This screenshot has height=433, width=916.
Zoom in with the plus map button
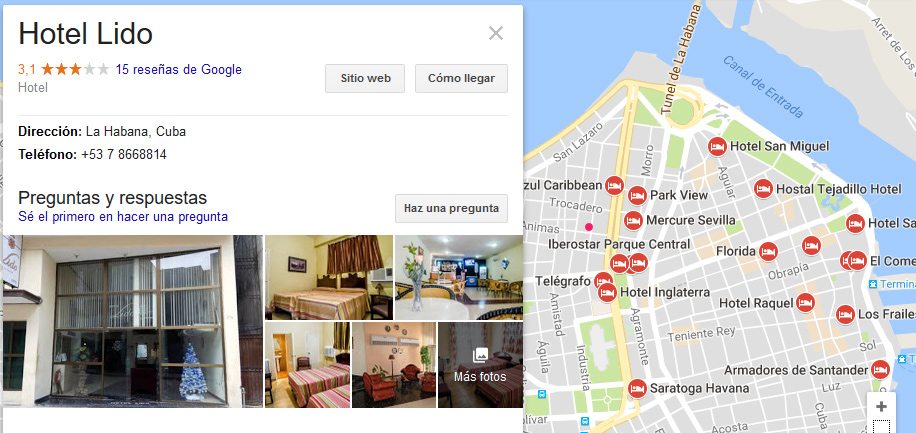pos(882,406)
